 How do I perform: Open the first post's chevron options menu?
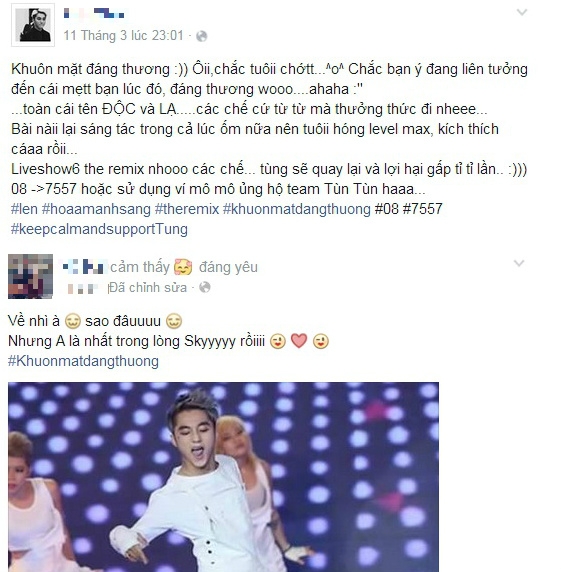[522, 12]
